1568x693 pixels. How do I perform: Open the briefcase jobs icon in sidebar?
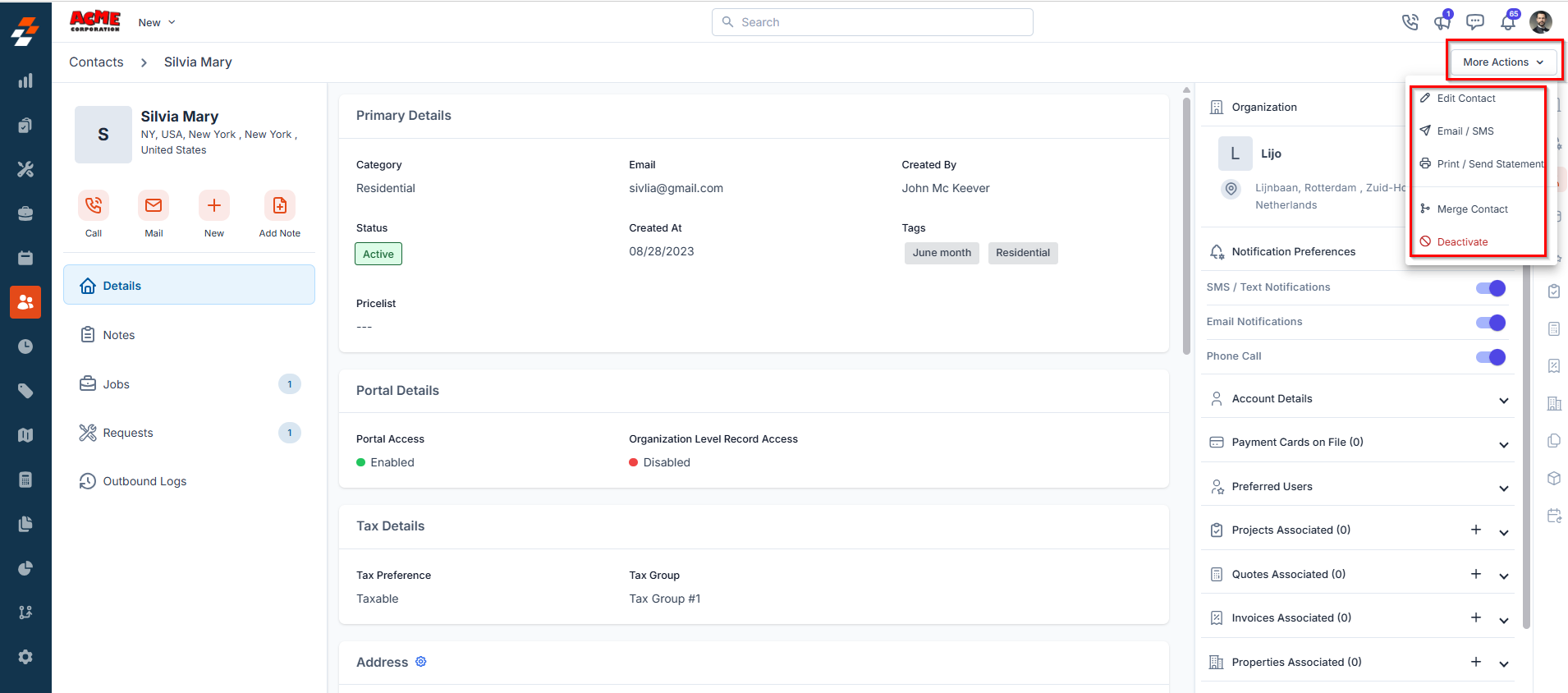coord(25,213)
